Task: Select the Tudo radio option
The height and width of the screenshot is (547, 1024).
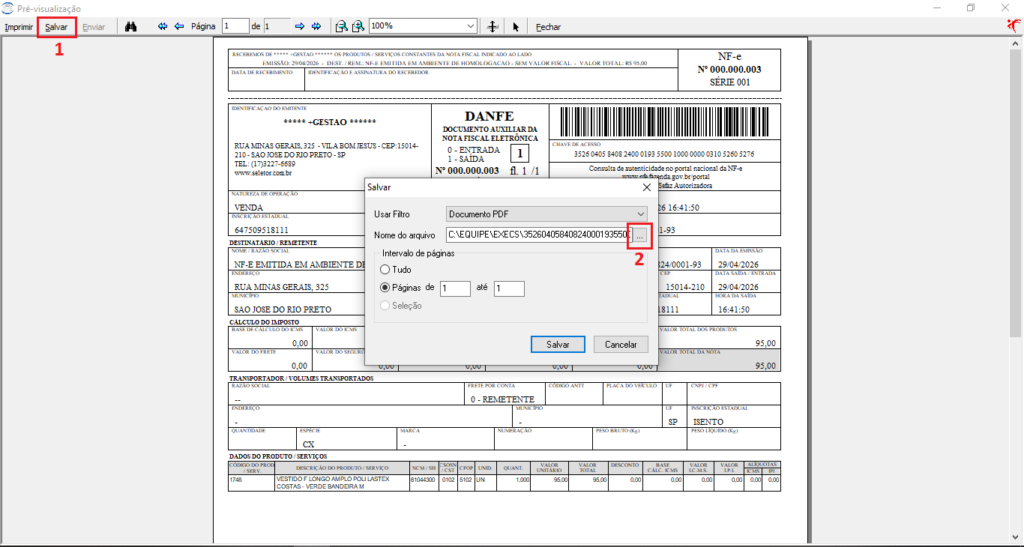Action: point(396,270)
